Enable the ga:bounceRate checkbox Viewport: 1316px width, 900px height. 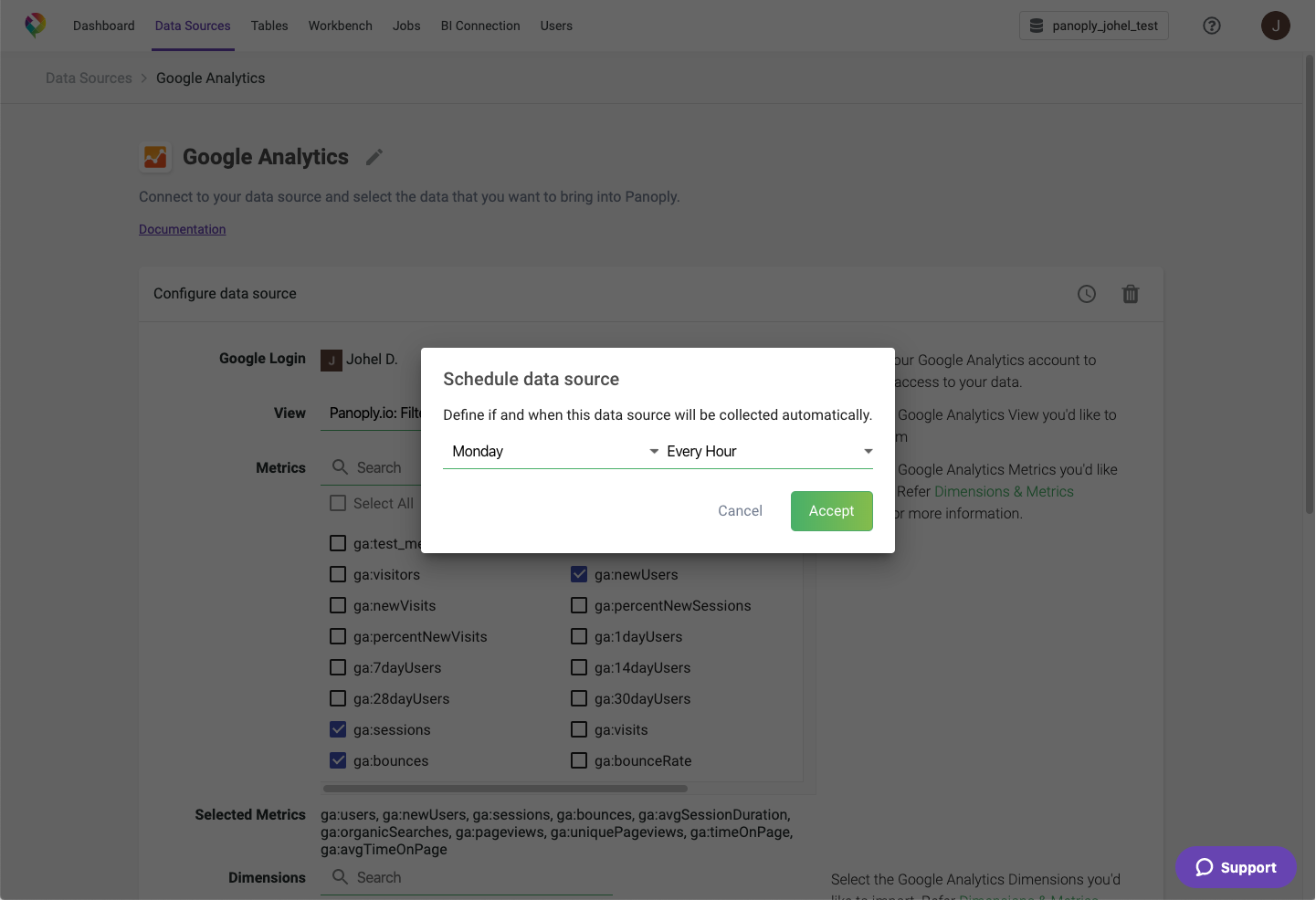tap(579, 760)
